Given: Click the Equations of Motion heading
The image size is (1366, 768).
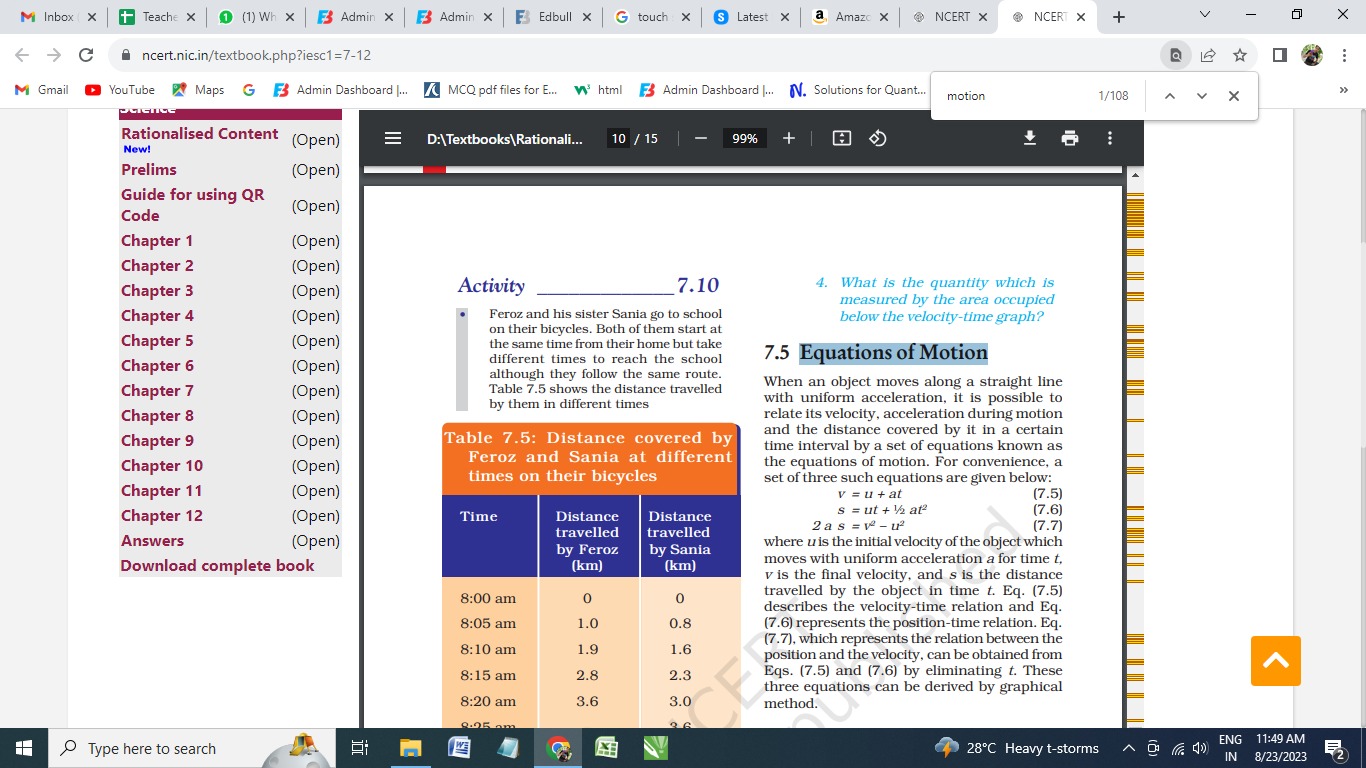Looking at the screenshot, I should click(x=893, y=352).
